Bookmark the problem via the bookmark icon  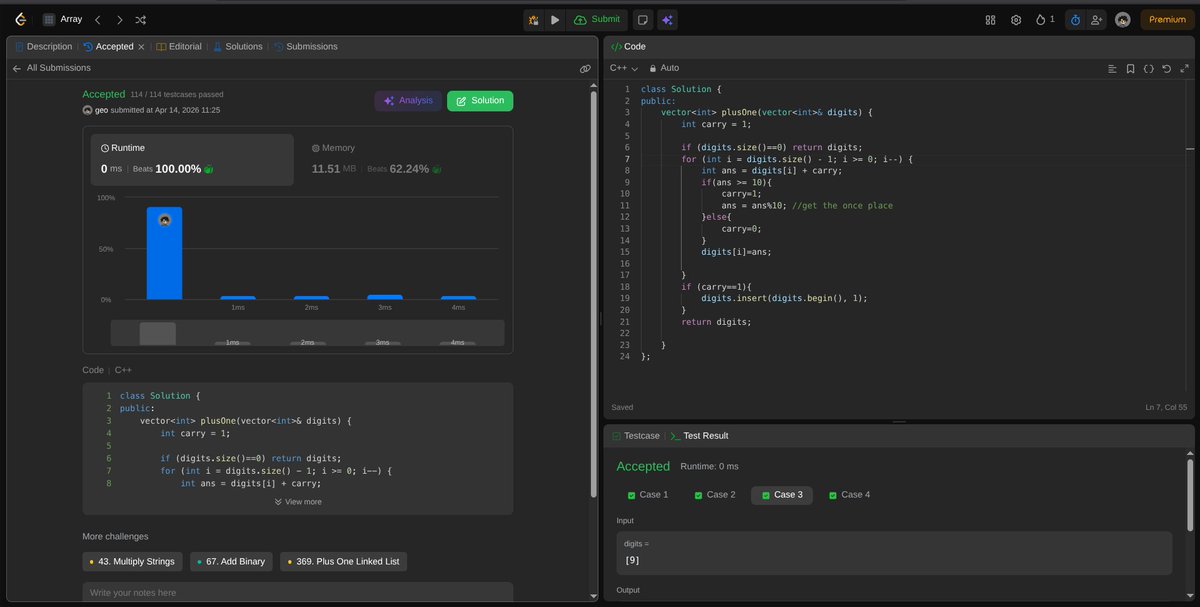1131,68
